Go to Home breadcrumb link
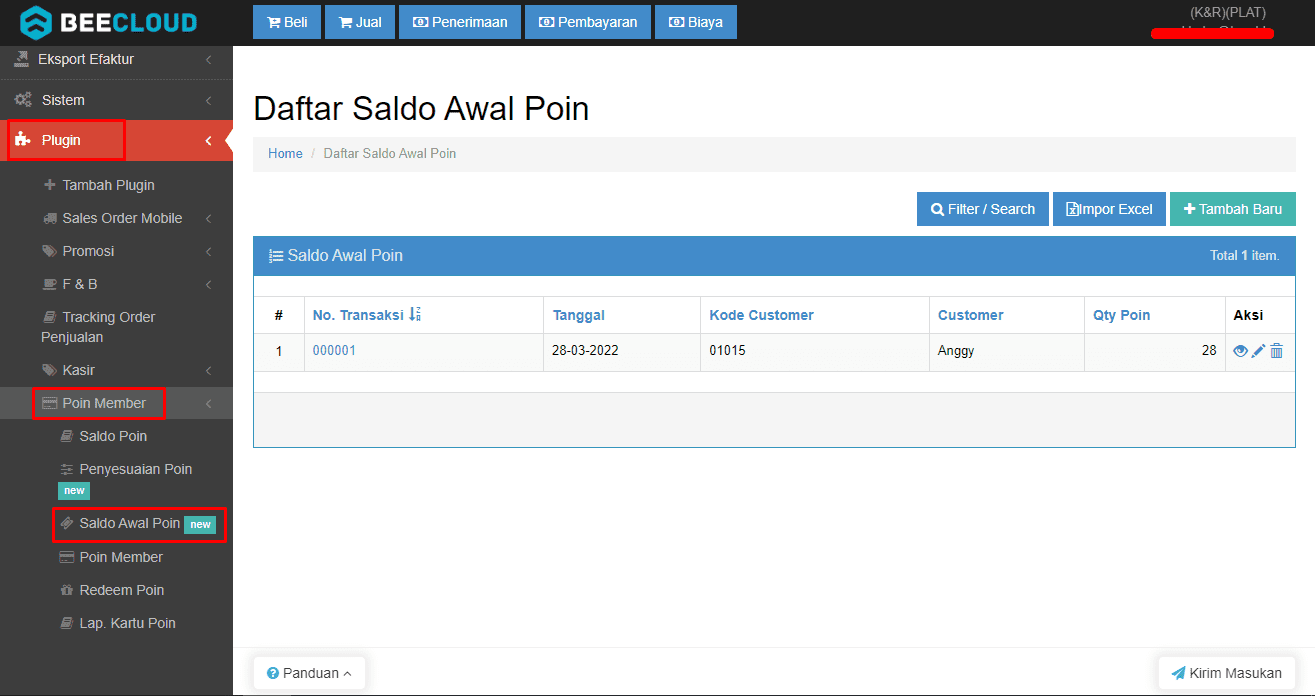Screen dimensions: 1315x696 pos(285,153)
